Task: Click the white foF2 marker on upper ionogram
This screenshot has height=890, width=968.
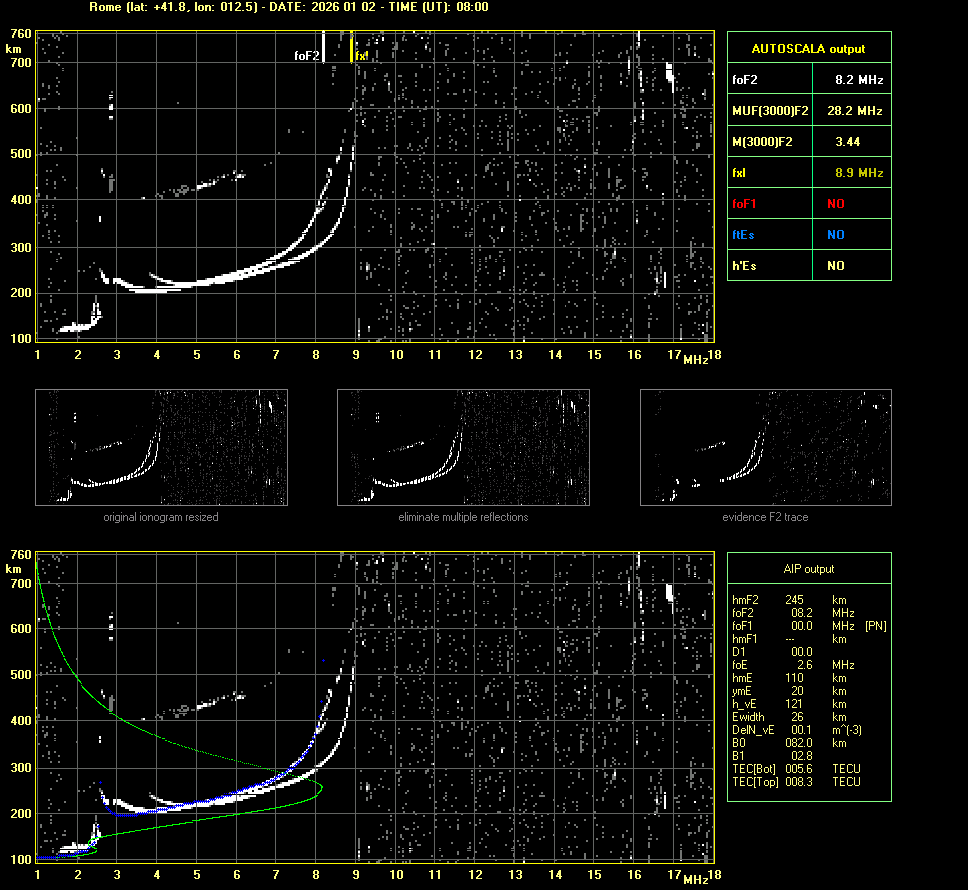Action: [324, 48]
